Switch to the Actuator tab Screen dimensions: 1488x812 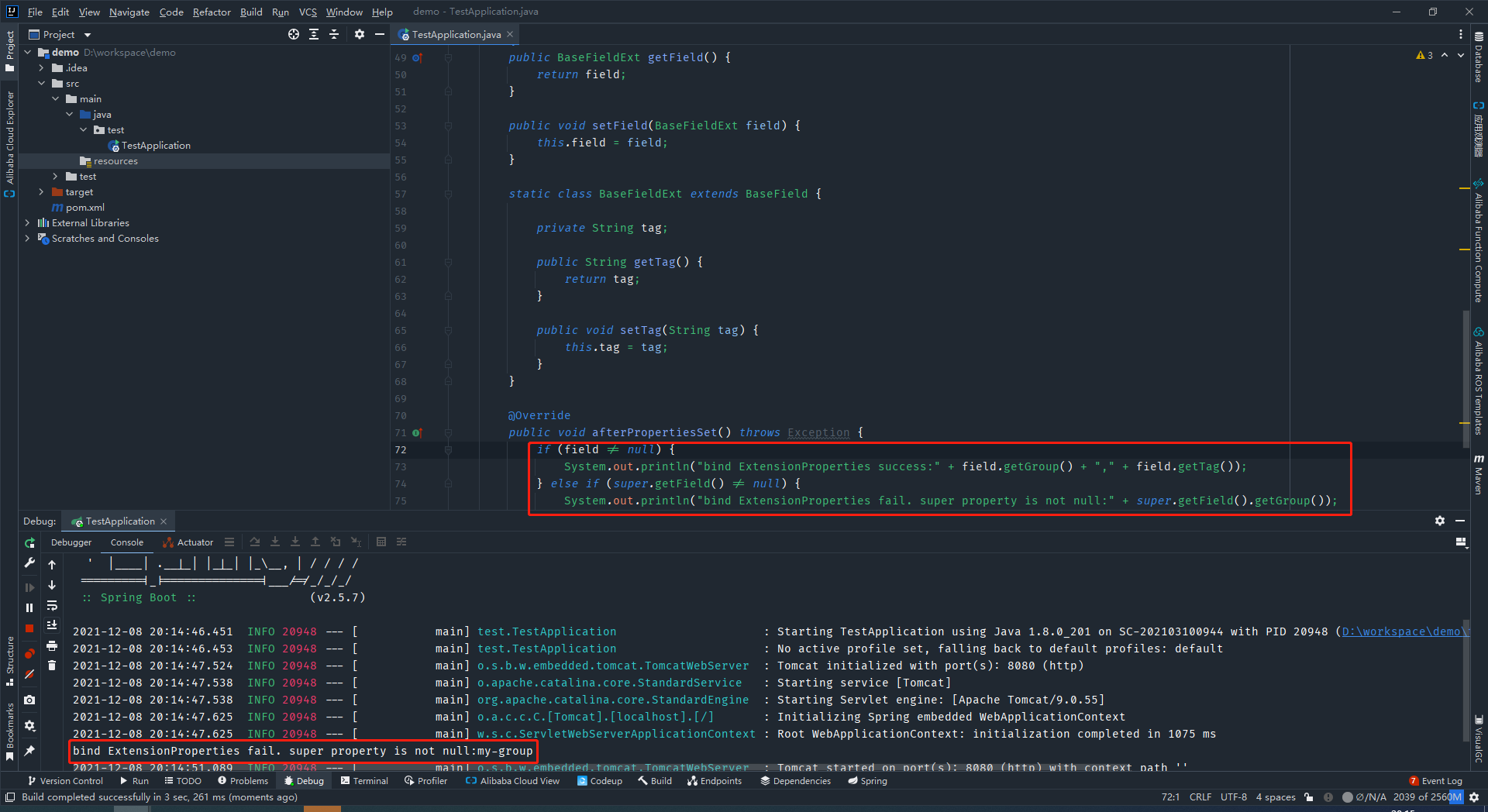pos(188,542)
